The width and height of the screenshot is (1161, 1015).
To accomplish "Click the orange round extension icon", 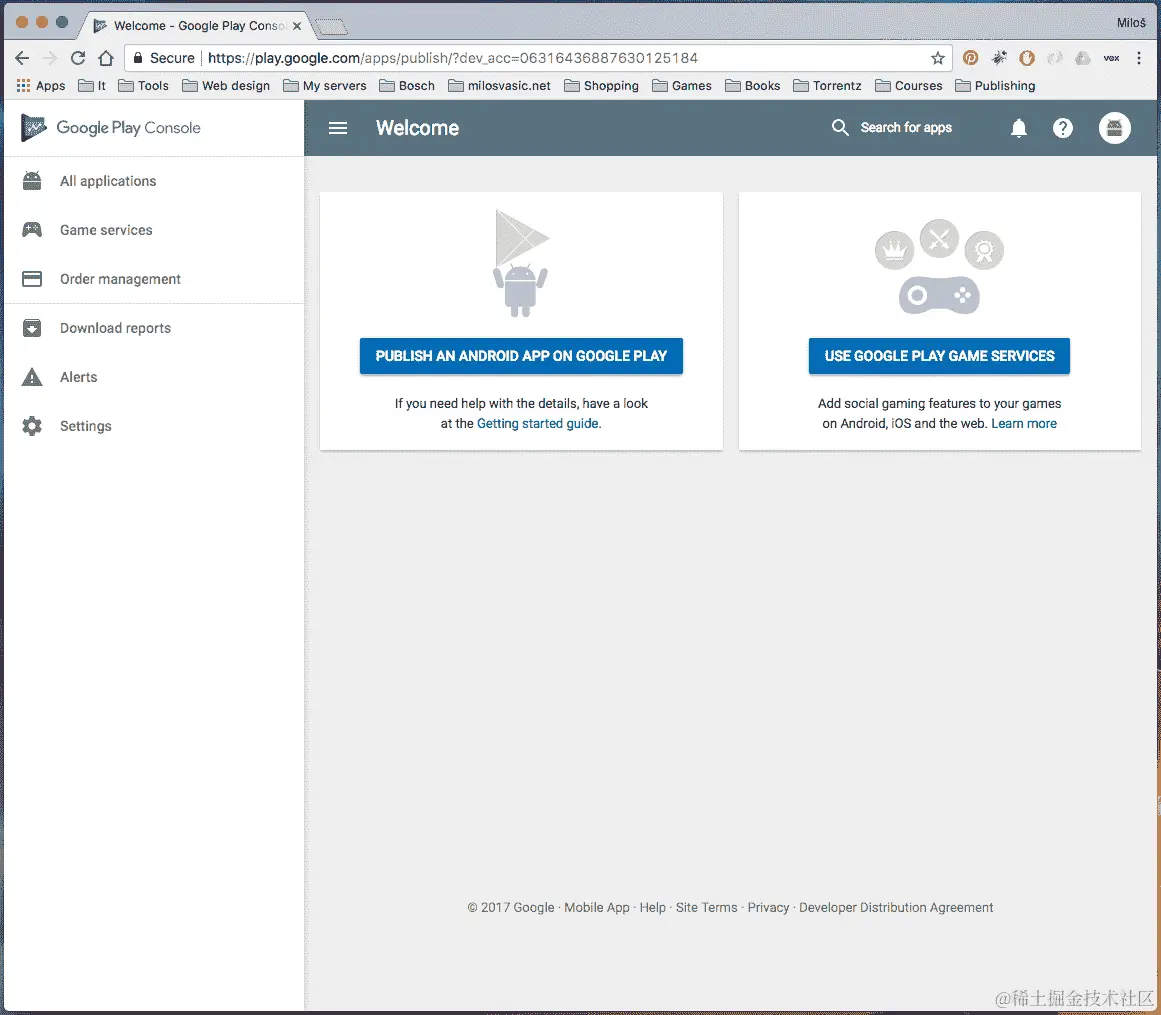I will click(x=1027, y=58).
